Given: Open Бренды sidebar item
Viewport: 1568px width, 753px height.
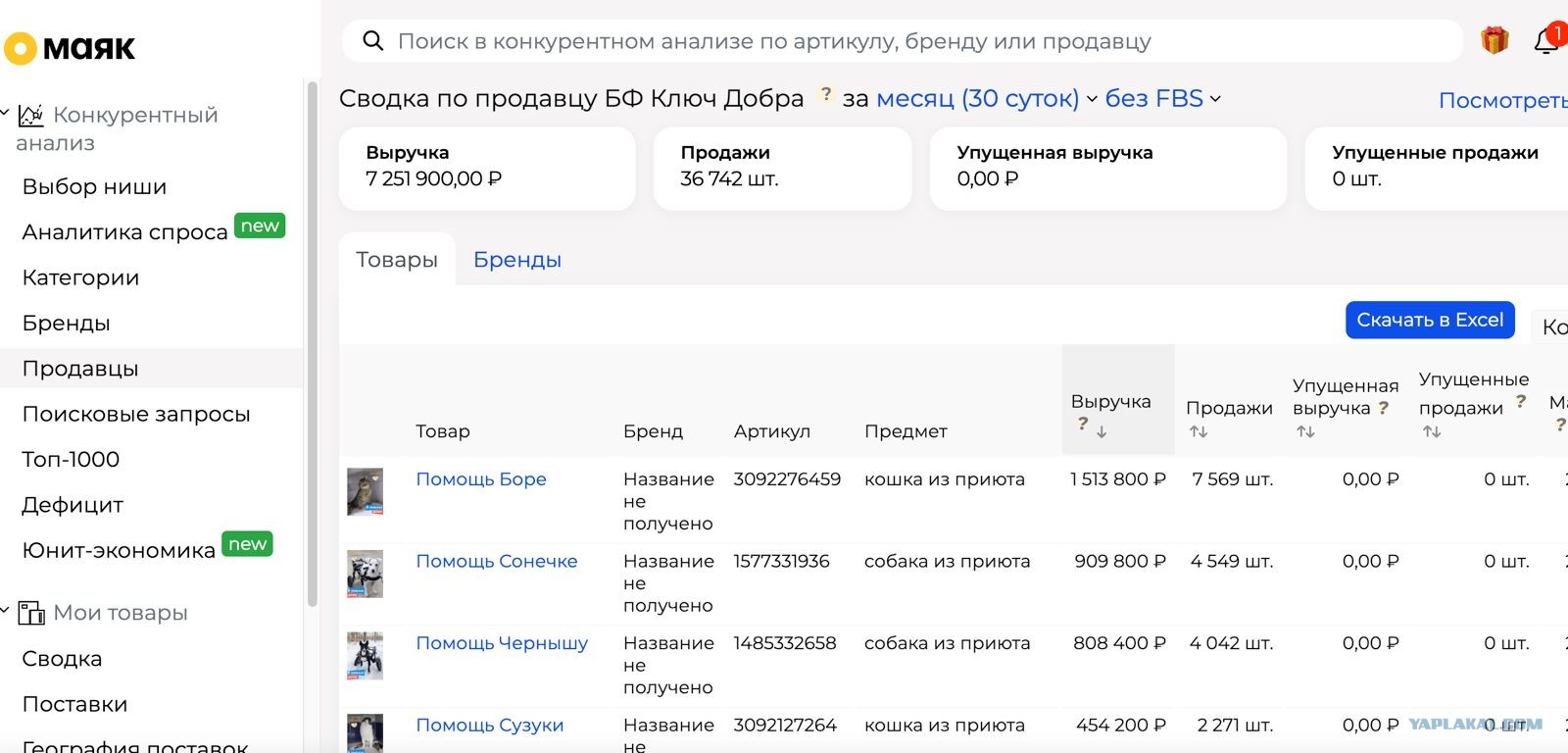Looking at the screenshot, I should [66, 323].
